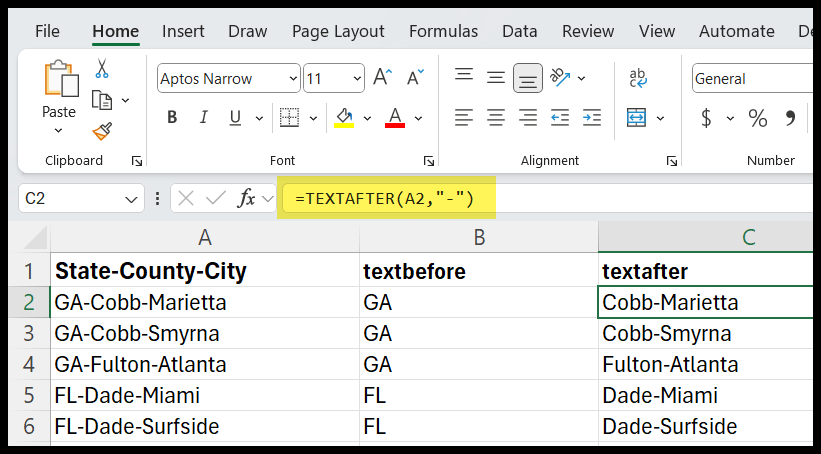Screen dimensions: 821x454
Task: Confirm formula entry with checkmark
Action: tap(216, 198)
